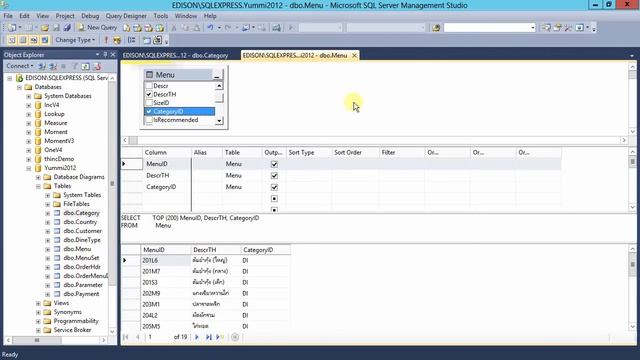This screenshot has height=360, width=640.
Task: Click the Database Engine Query icon
Action: click(x=127, y=28)
